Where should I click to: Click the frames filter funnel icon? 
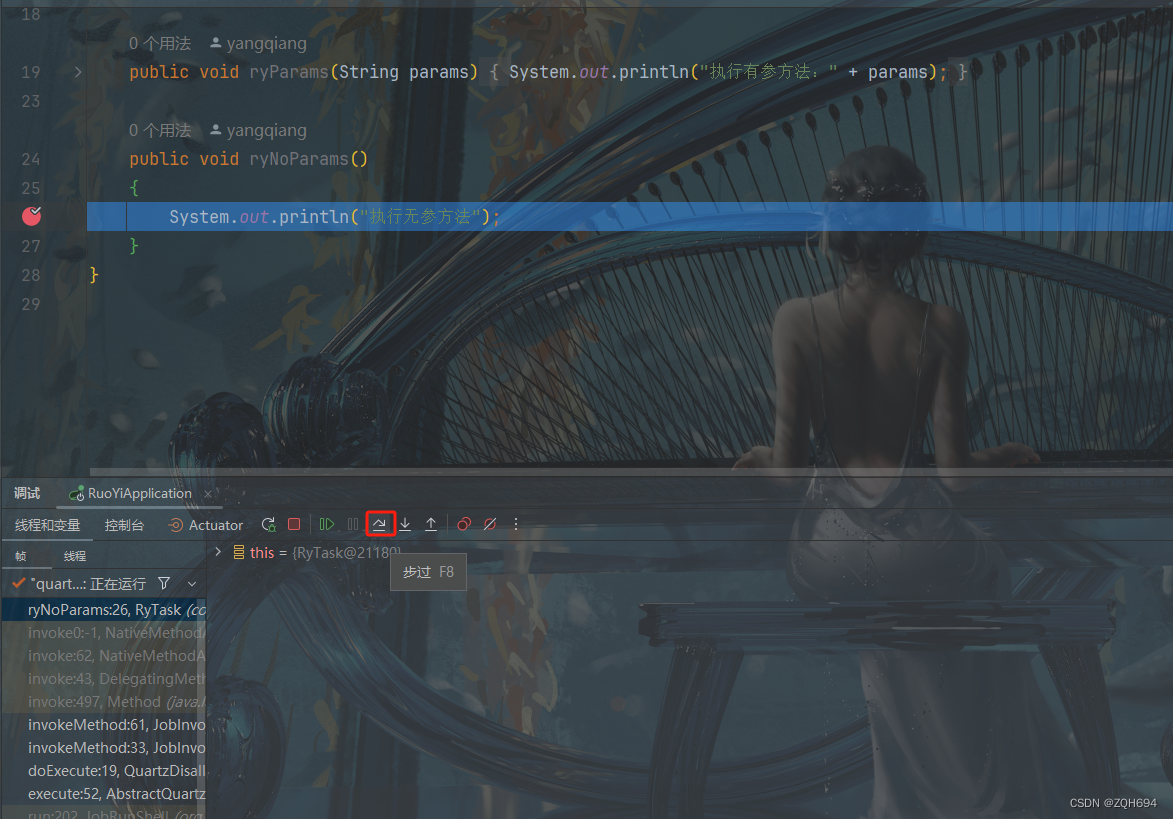click(x=164, y=583)
